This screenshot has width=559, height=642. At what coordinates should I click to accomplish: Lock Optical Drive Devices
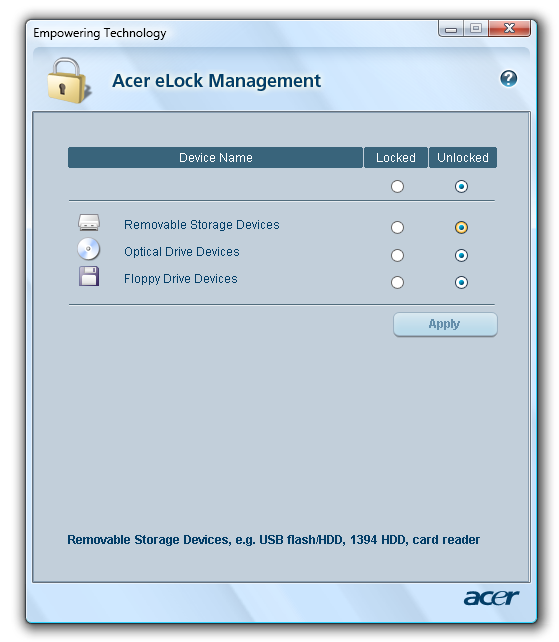pyautogui.click(x=397, y=255)
